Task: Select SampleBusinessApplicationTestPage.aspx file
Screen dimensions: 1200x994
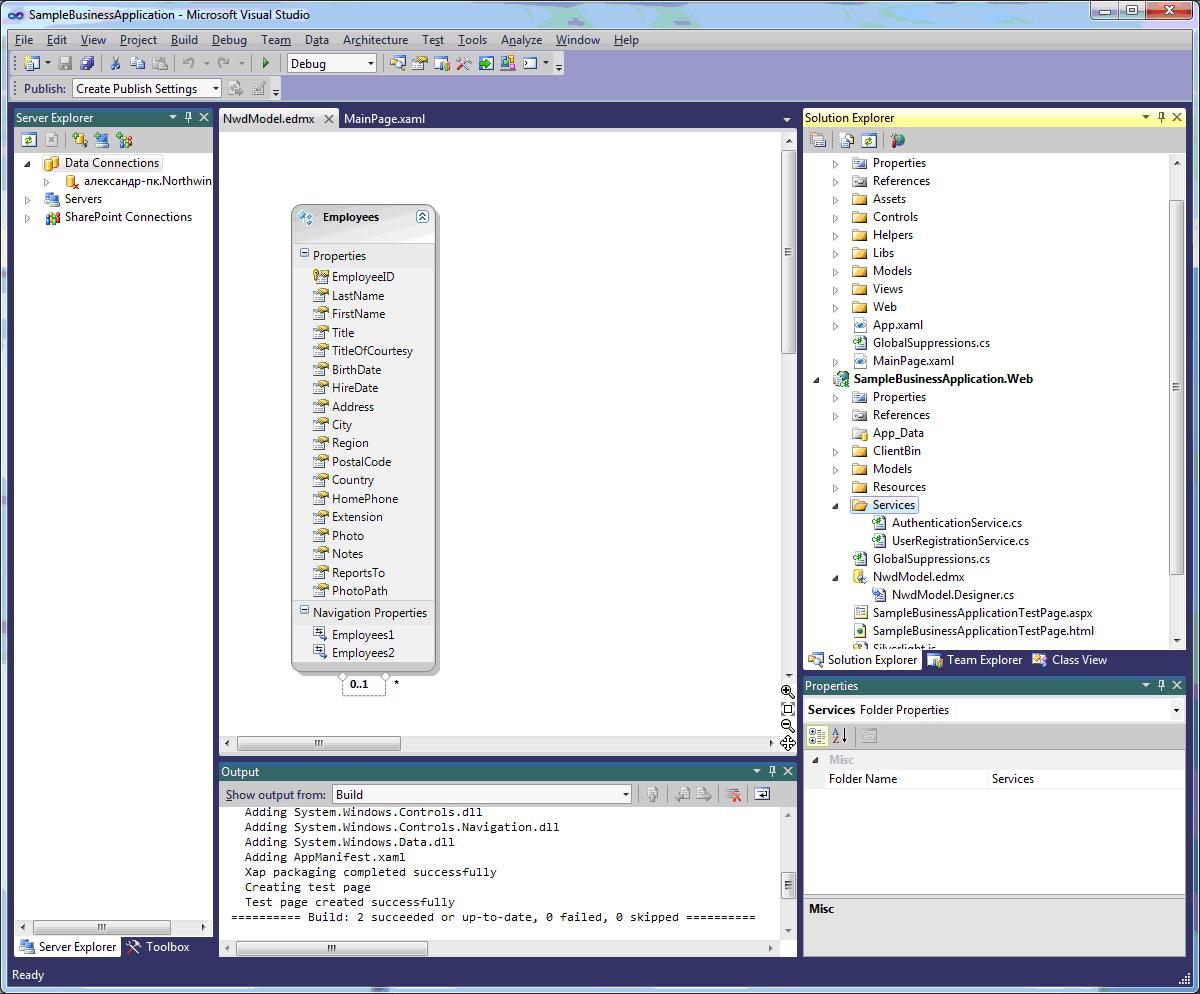Action: coord(982,613)
